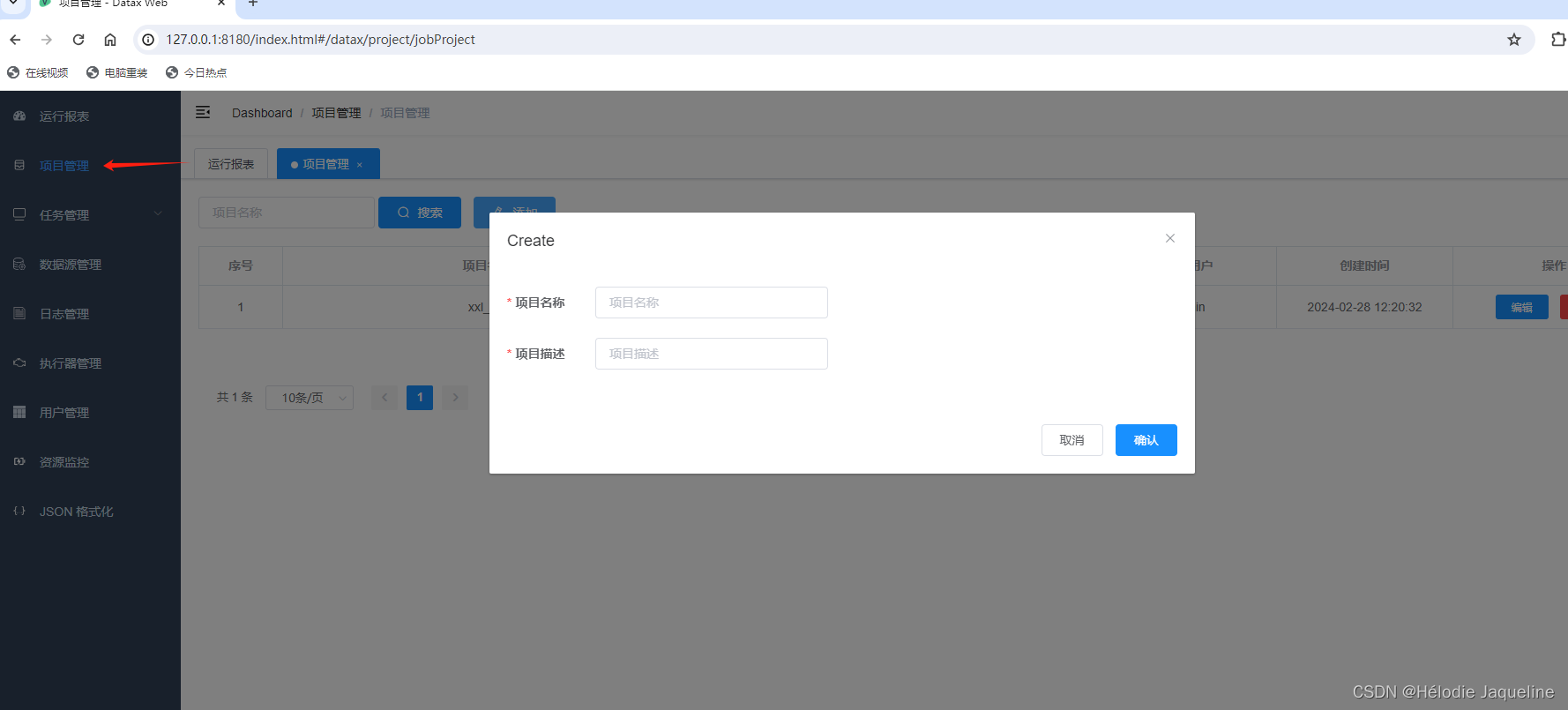Open the 10条/页 page size dropdown
The width and height of the screenshot is (1568, 710).
[x=310, y=398]
